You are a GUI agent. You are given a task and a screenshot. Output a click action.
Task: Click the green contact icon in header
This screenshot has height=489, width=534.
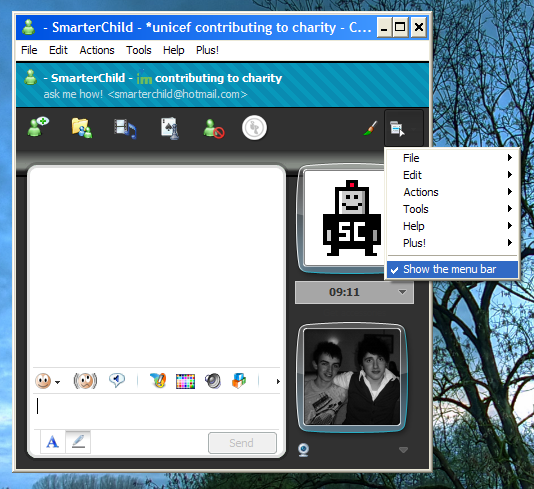tap(31, 77)
